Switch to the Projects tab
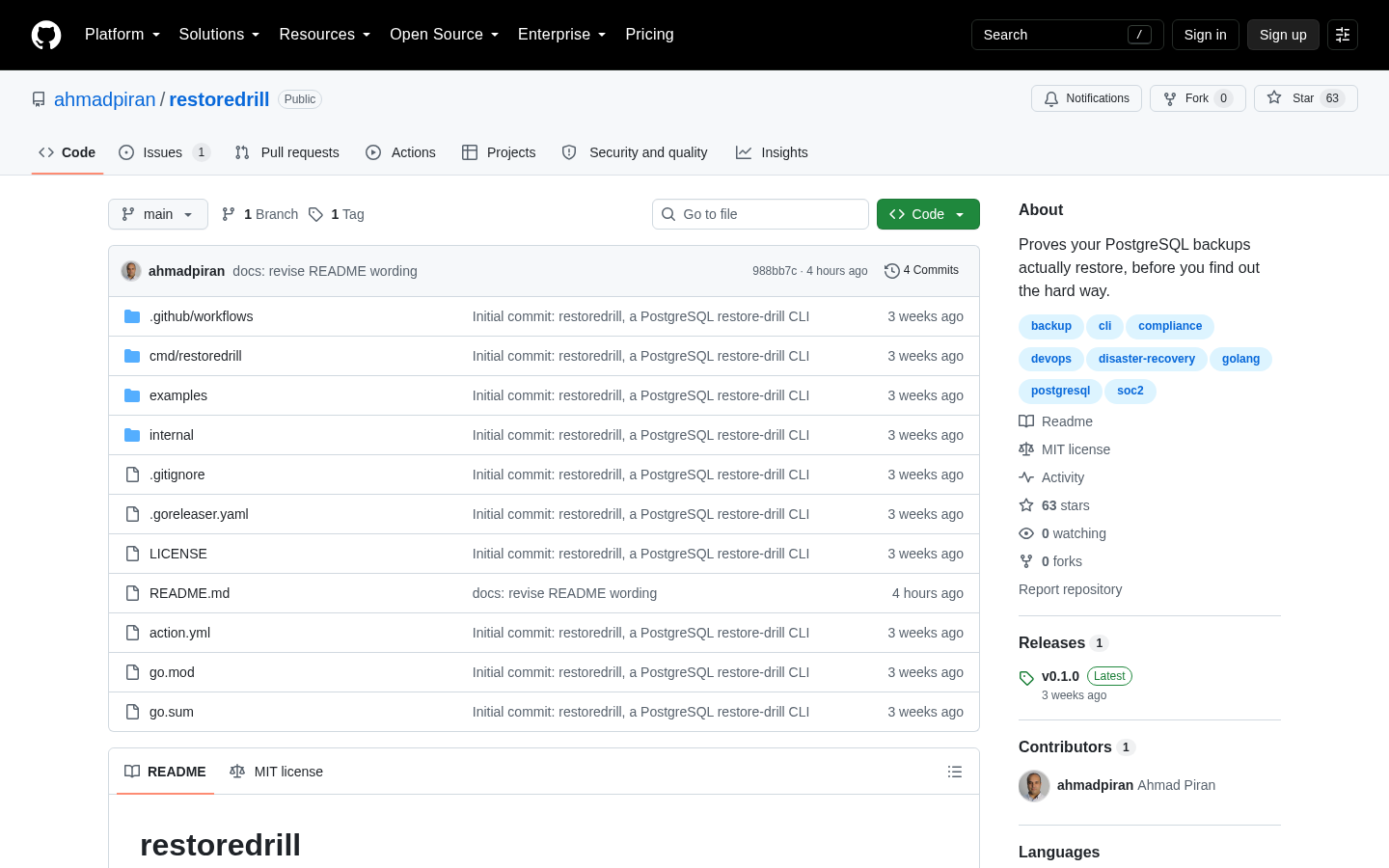 (x=499, y=152)
